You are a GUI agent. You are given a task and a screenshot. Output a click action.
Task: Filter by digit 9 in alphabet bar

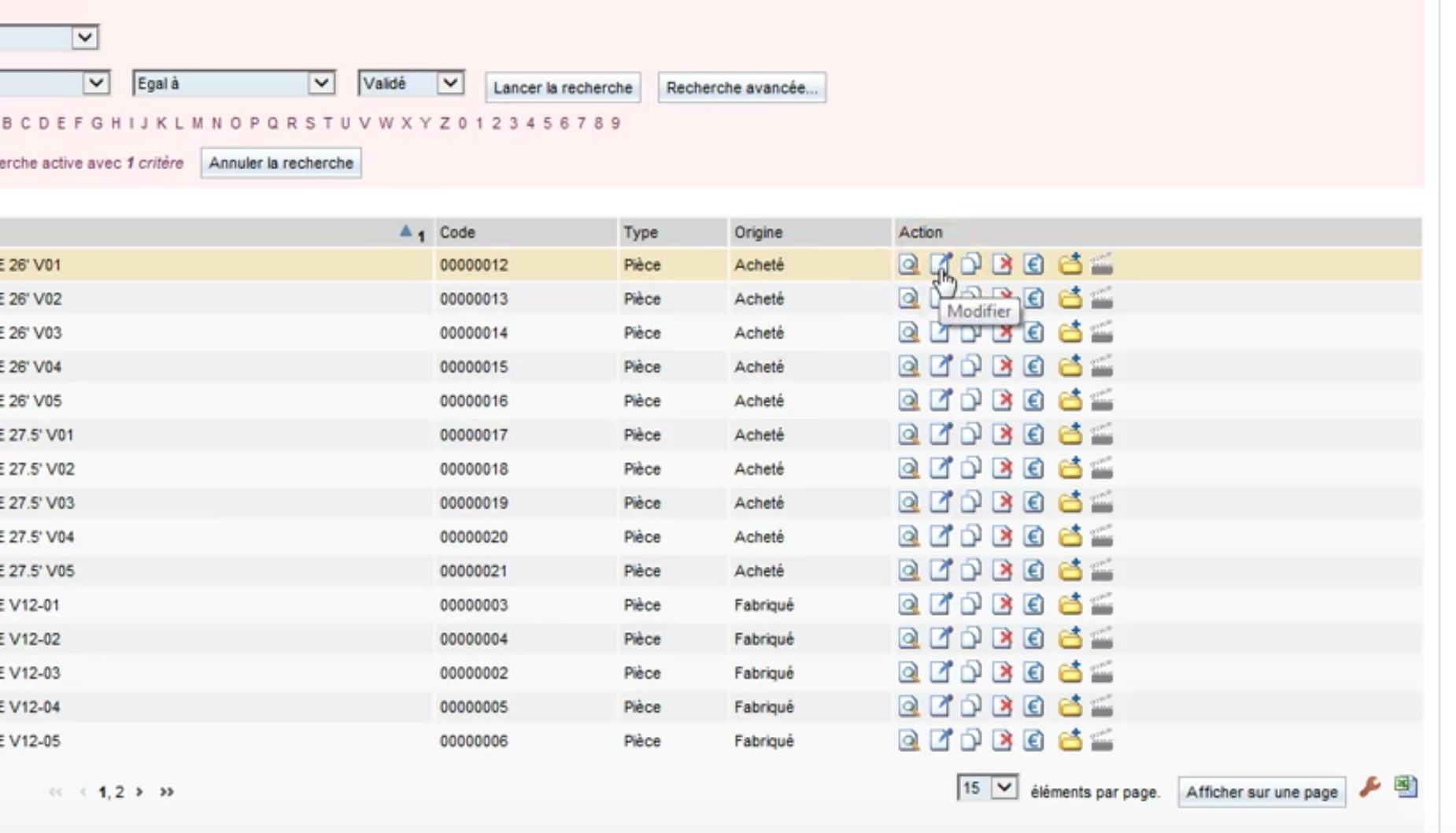[615, 124]
